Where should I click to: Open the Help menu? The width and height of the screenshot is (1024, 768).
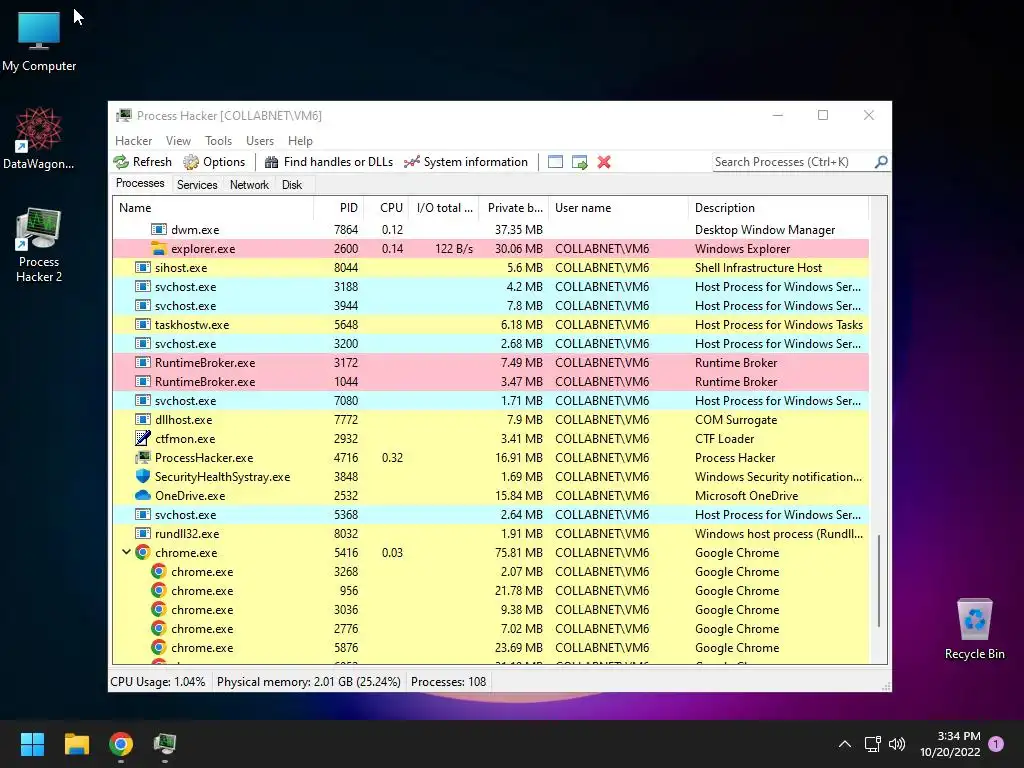tap(300, 140)
